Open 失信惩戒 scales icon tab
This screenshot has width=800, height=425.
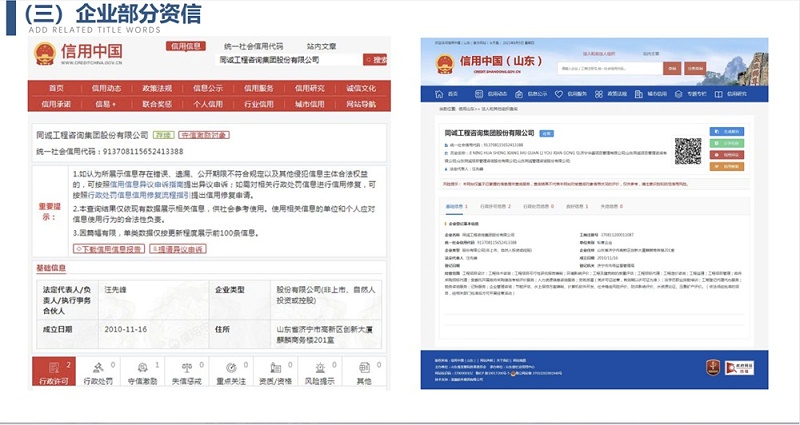[187, 371]
